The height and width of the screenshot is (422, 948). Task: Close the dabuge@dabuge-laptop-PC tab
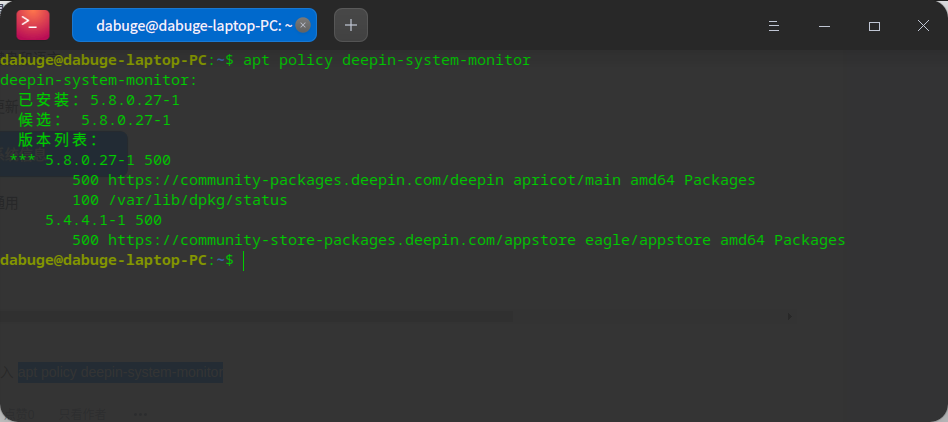tap(303, 25)
